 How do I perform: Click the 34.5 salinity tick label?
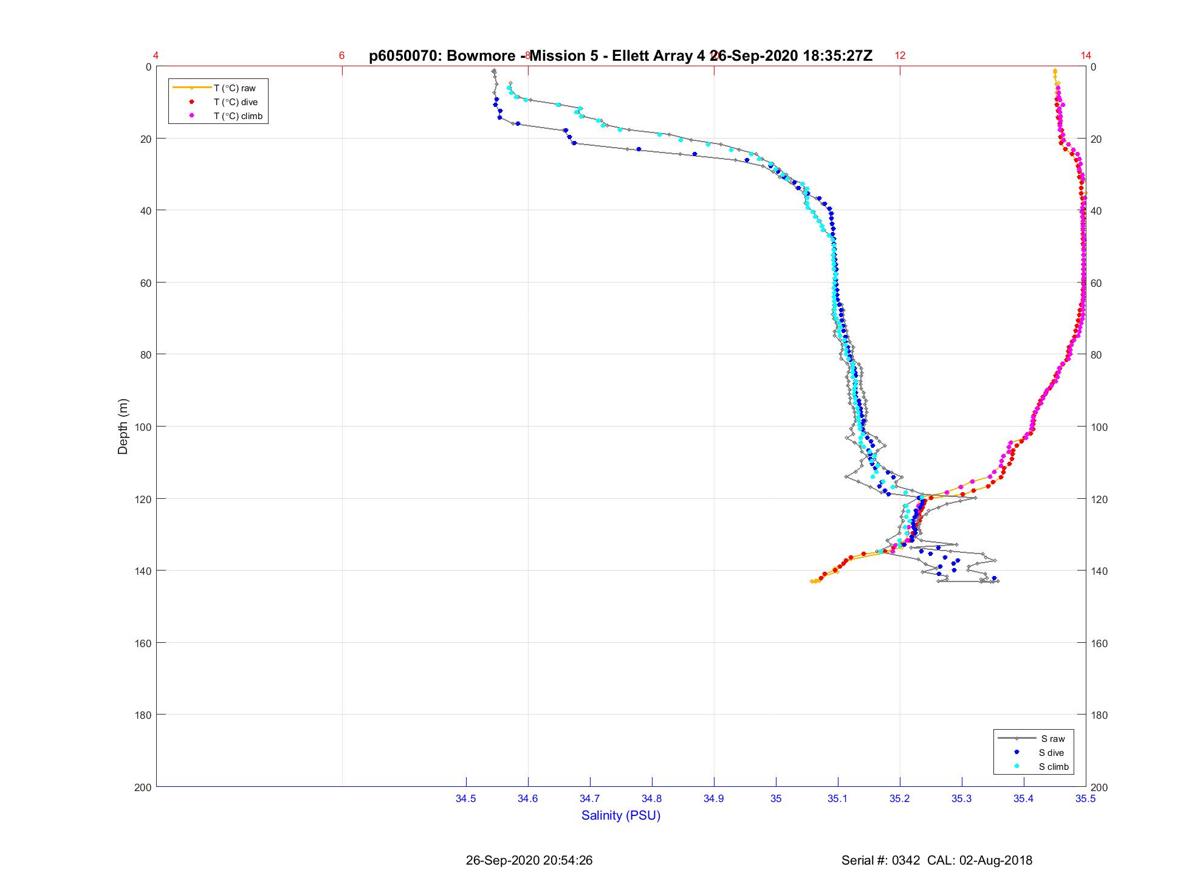466,799
